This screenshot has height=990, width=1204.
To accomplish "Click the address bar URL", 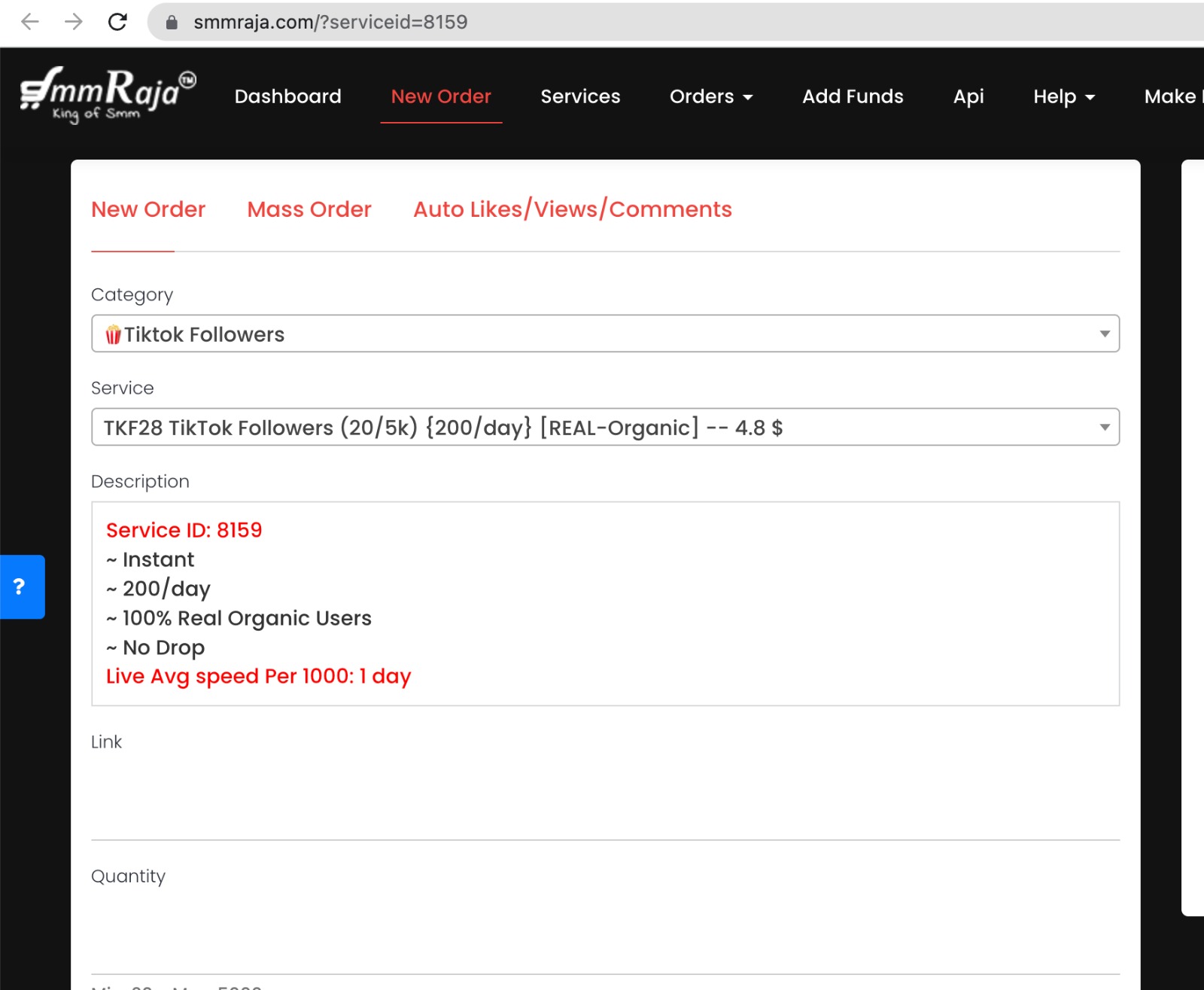I will (330, 22).
